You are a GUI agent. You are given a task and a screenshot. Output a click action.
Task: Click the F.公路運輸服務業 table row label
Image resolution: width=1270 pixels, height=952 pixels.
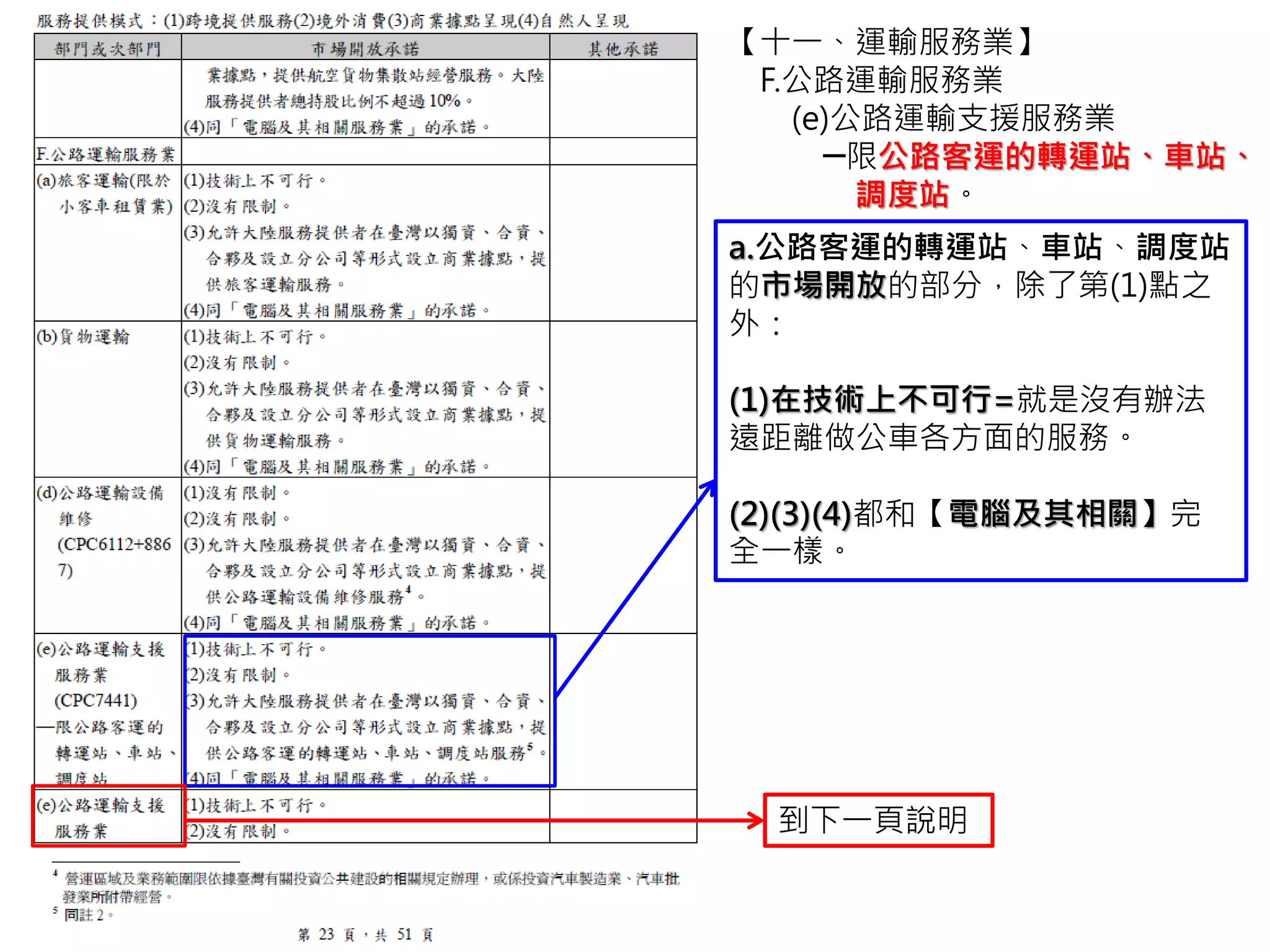point(105,153)
